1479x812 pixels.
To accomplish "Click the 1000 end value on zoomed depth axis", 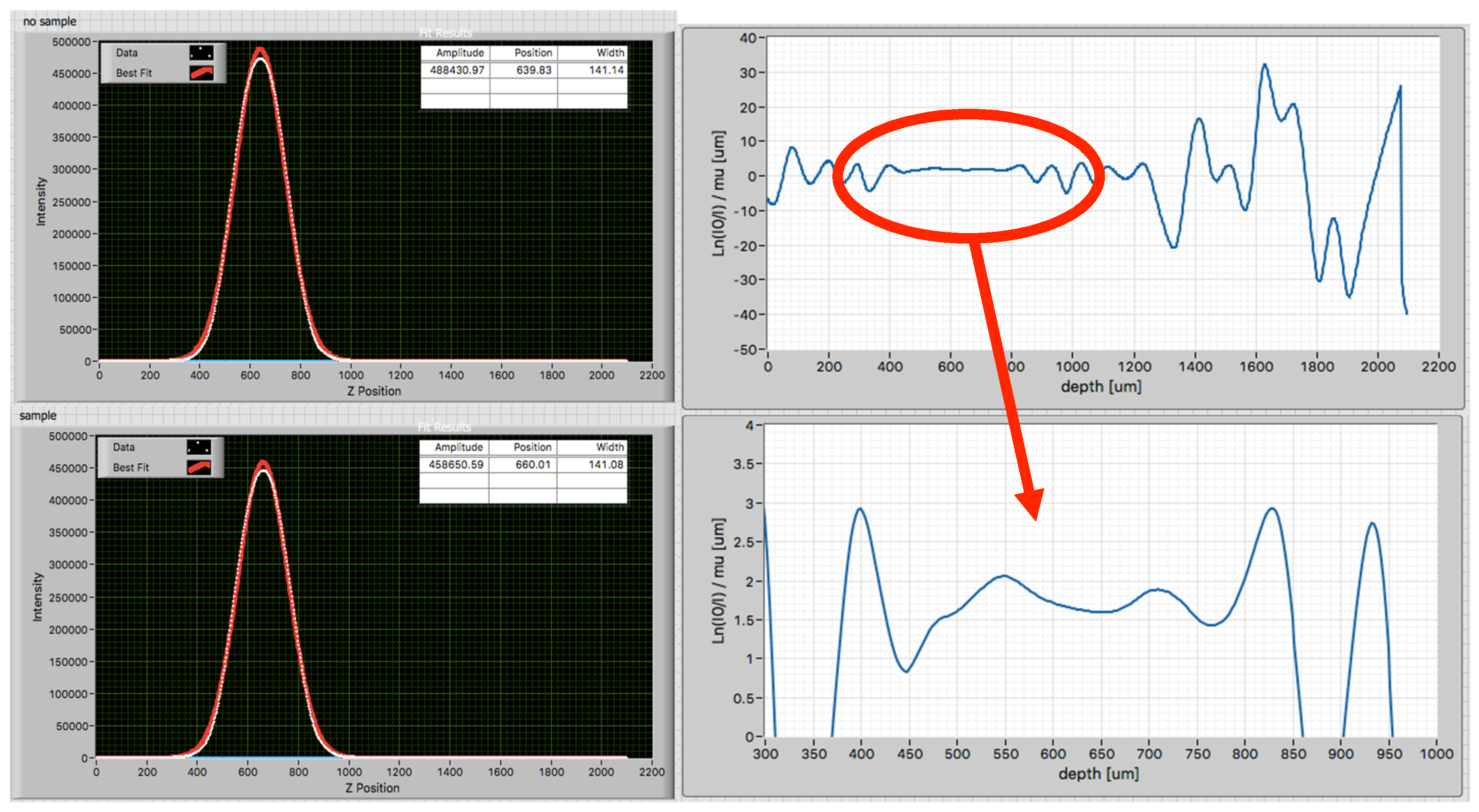I will [x=1436, y=754].
